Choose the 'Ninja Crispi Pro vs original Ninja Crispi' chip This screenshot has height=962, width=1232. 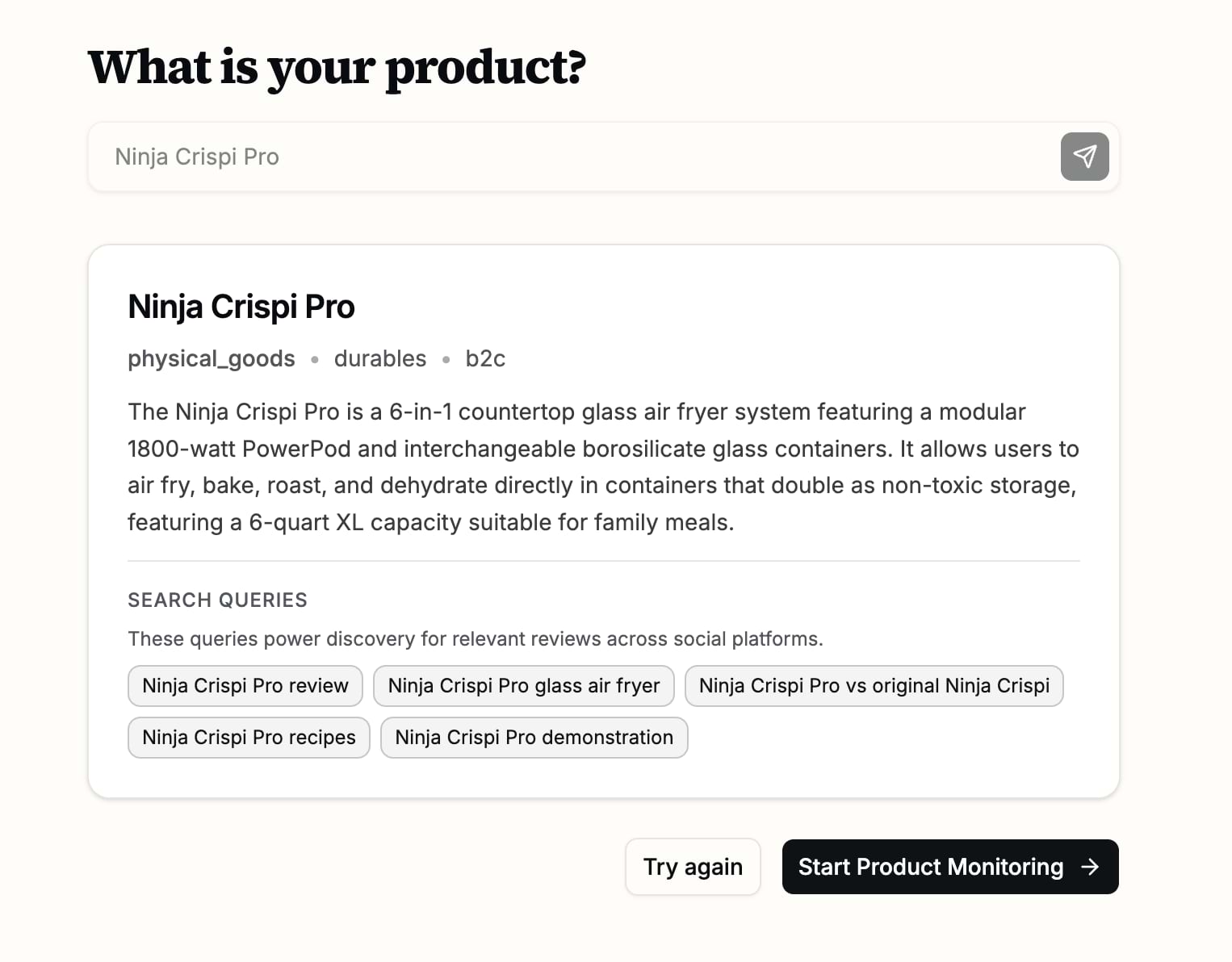[x=874, y=685]
